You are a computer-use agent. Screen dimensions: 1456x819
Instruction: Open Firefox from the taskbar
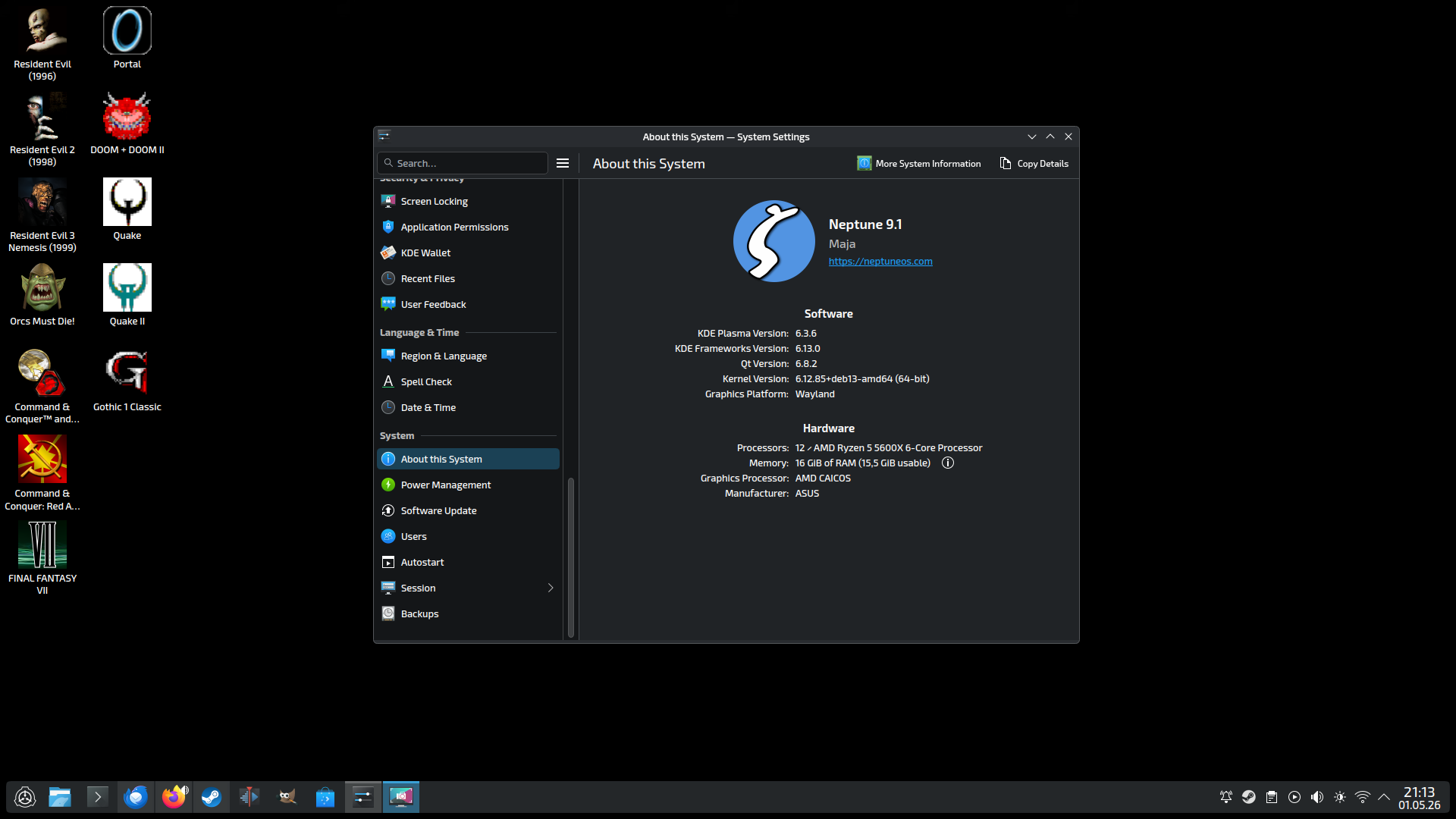(174, 797)
